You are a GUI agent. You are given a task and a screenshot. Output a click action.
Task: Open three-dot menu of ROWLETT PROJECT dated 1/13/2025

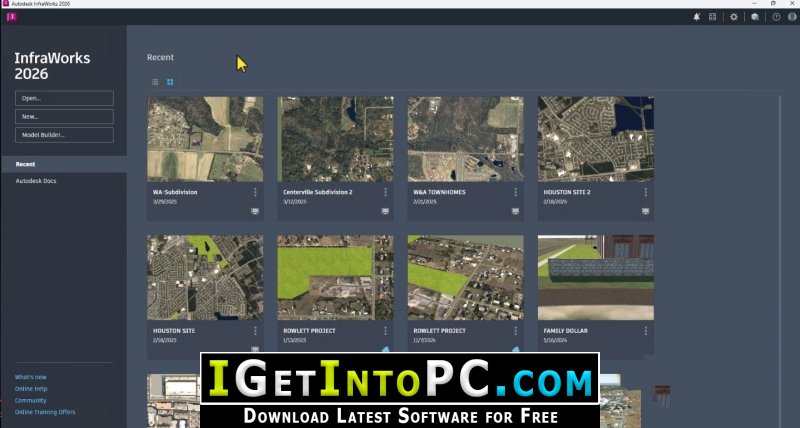385,331
